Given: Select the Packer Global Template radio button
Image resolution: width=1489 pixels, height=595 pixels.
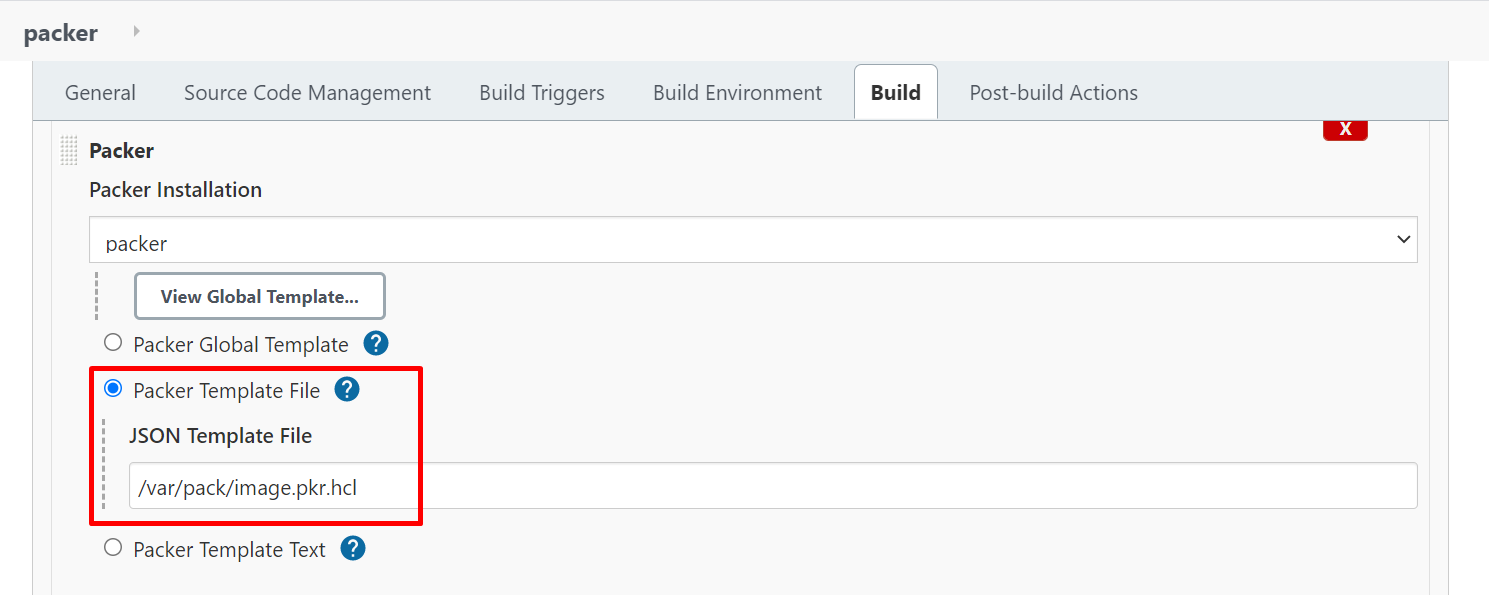Looking at the screenshot, I should (113, 343).
